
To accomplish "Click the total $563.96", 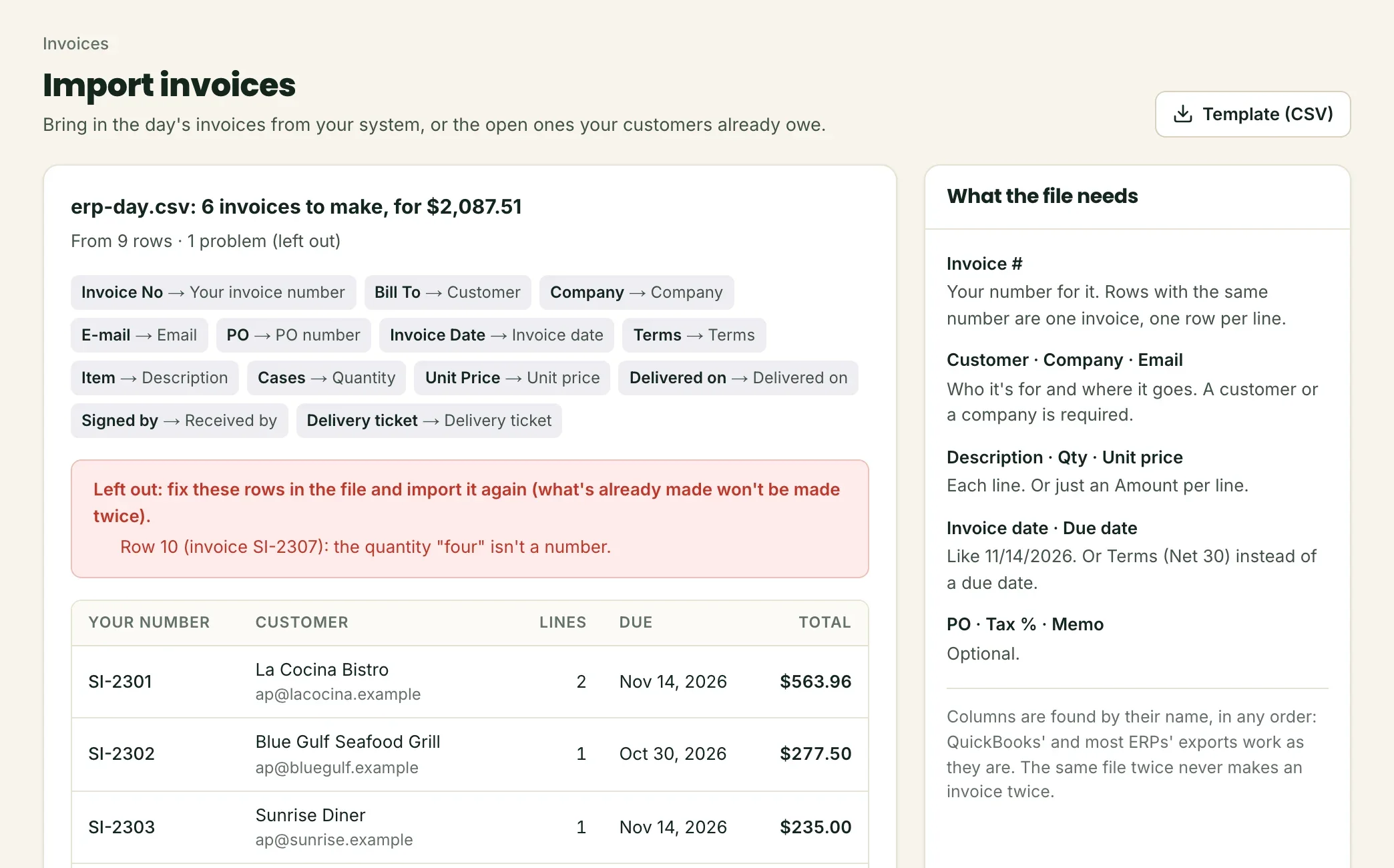I will coord(815,682).
